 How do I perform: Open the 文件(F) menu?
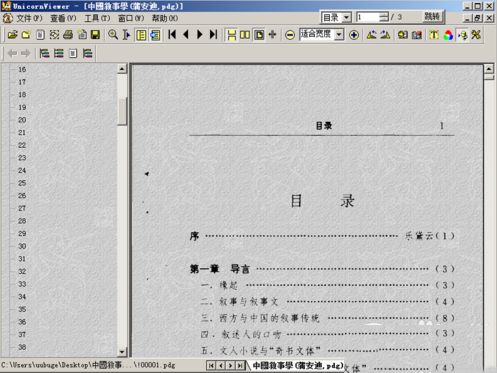pyautogui.click(x=29, y=18)
